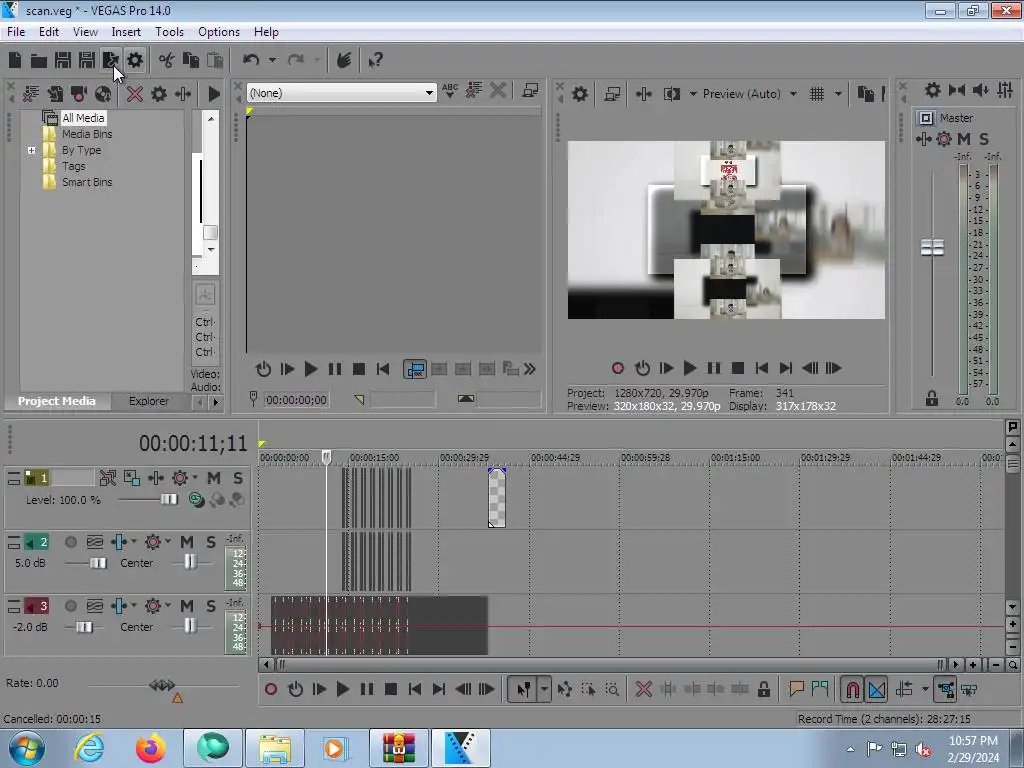Click the Master bus volume fader
This screenshot has width=1024, height=768.
(x=933, y=248)
